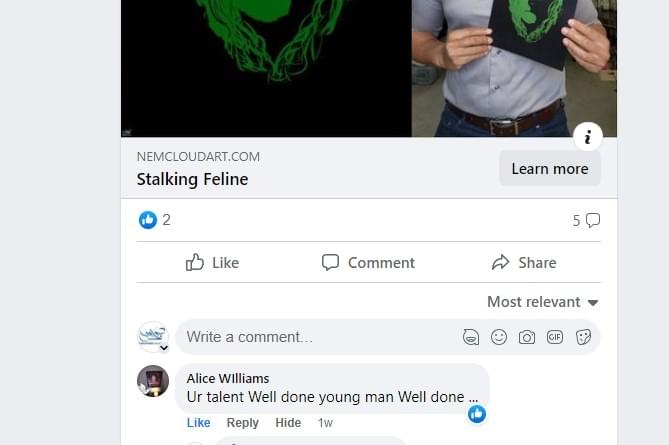Share the Stalking Feline post
669x445 pixels.
point(524,262)
